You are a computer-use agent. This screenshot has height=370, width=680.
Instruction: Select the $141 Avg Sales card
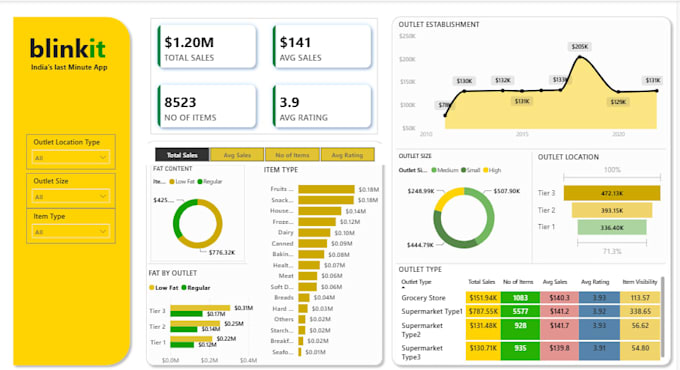pyautogui.click(x=322, y=47)
